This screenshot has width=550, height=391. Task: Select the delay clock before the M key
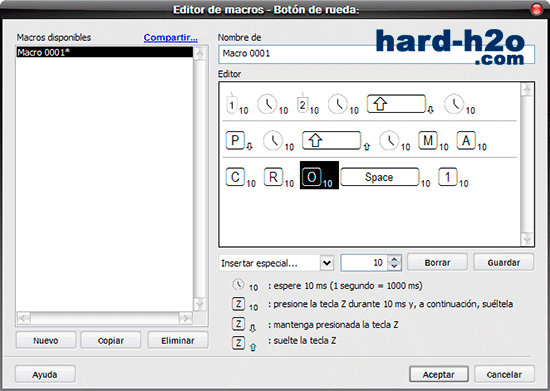click(x=390, y=141)
